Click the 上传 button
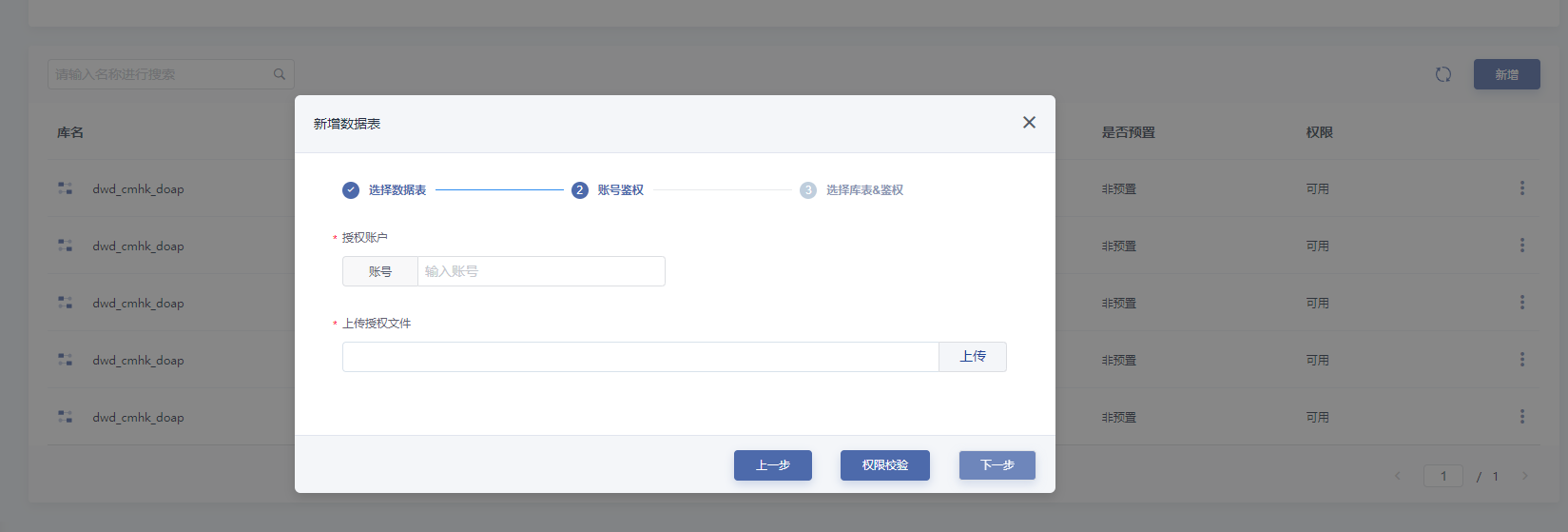This screenshot has height=532, width=1568. click(973, 357)
